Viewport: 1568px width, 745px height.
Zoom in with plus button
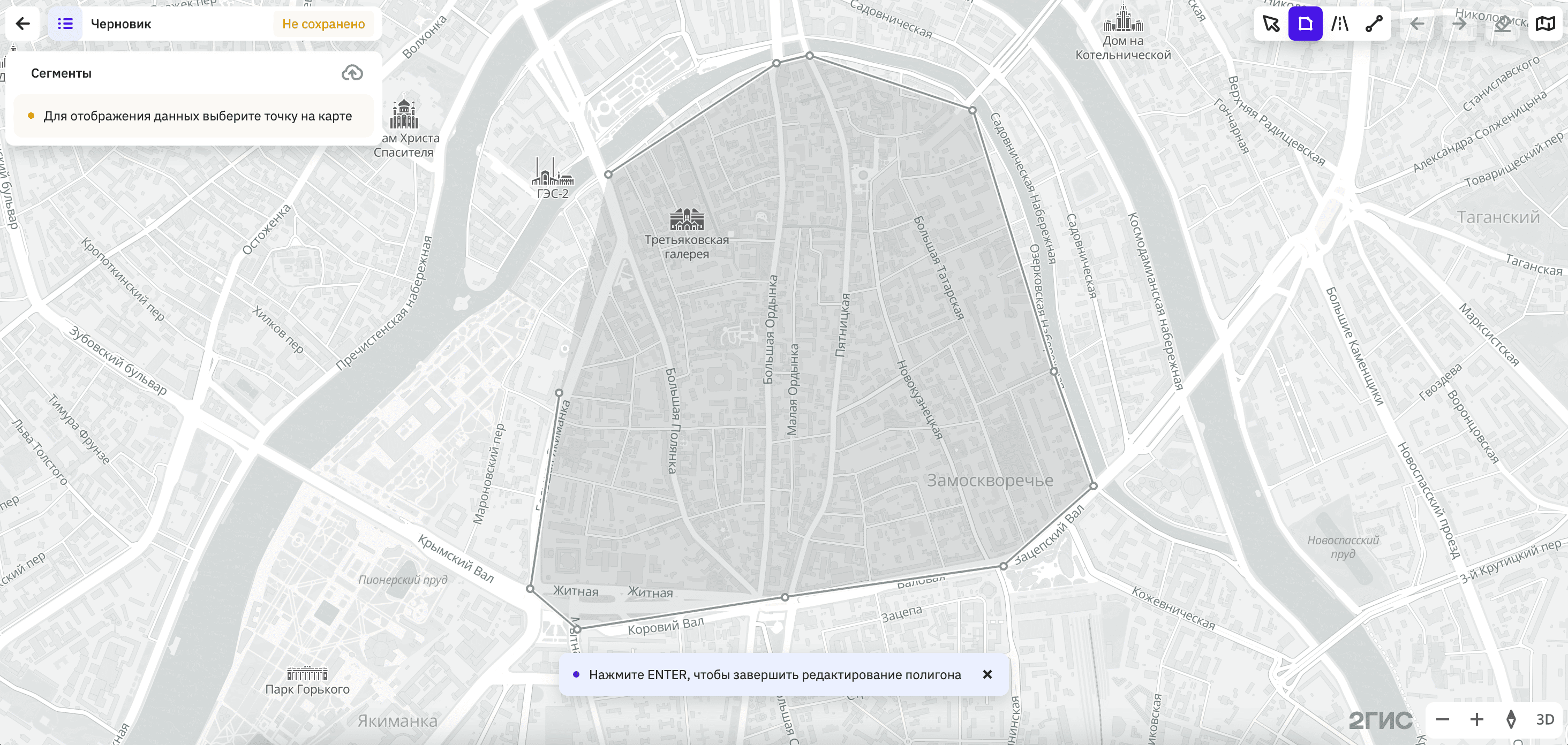[1476, 719]
